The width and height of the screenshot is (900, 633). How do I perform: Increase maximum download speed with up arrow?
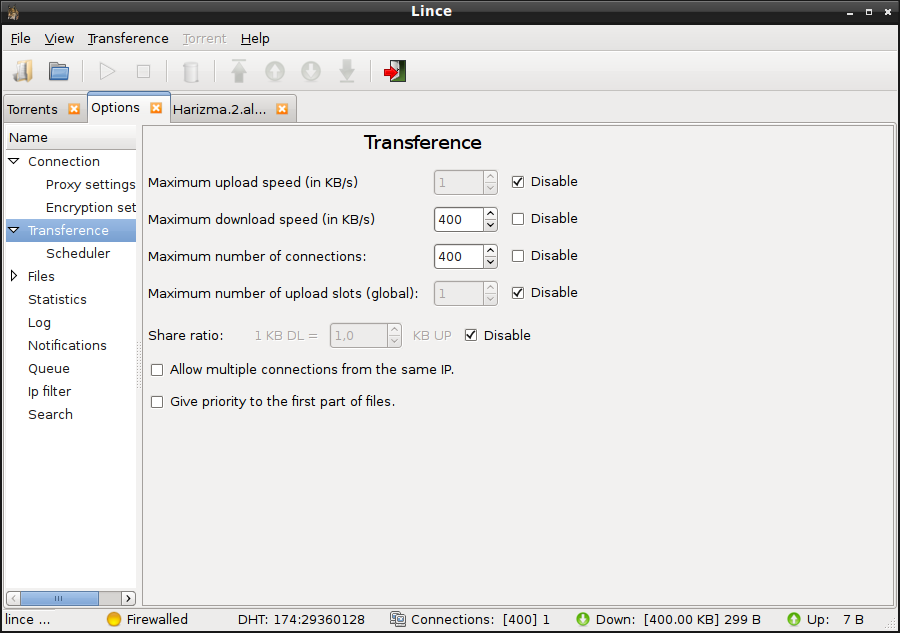point(490,213)
